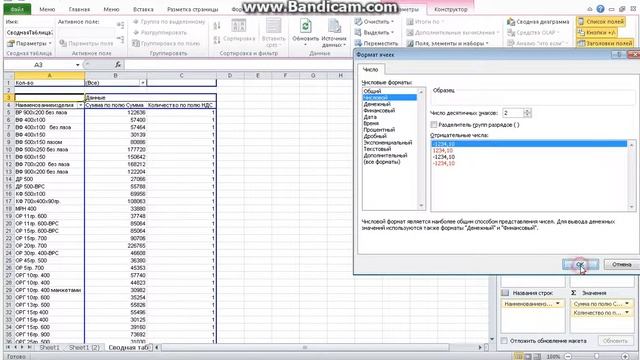640x360 pixels.
Task: Open Поля, элементы и наборы dropdown
Action: coord(448,43)
